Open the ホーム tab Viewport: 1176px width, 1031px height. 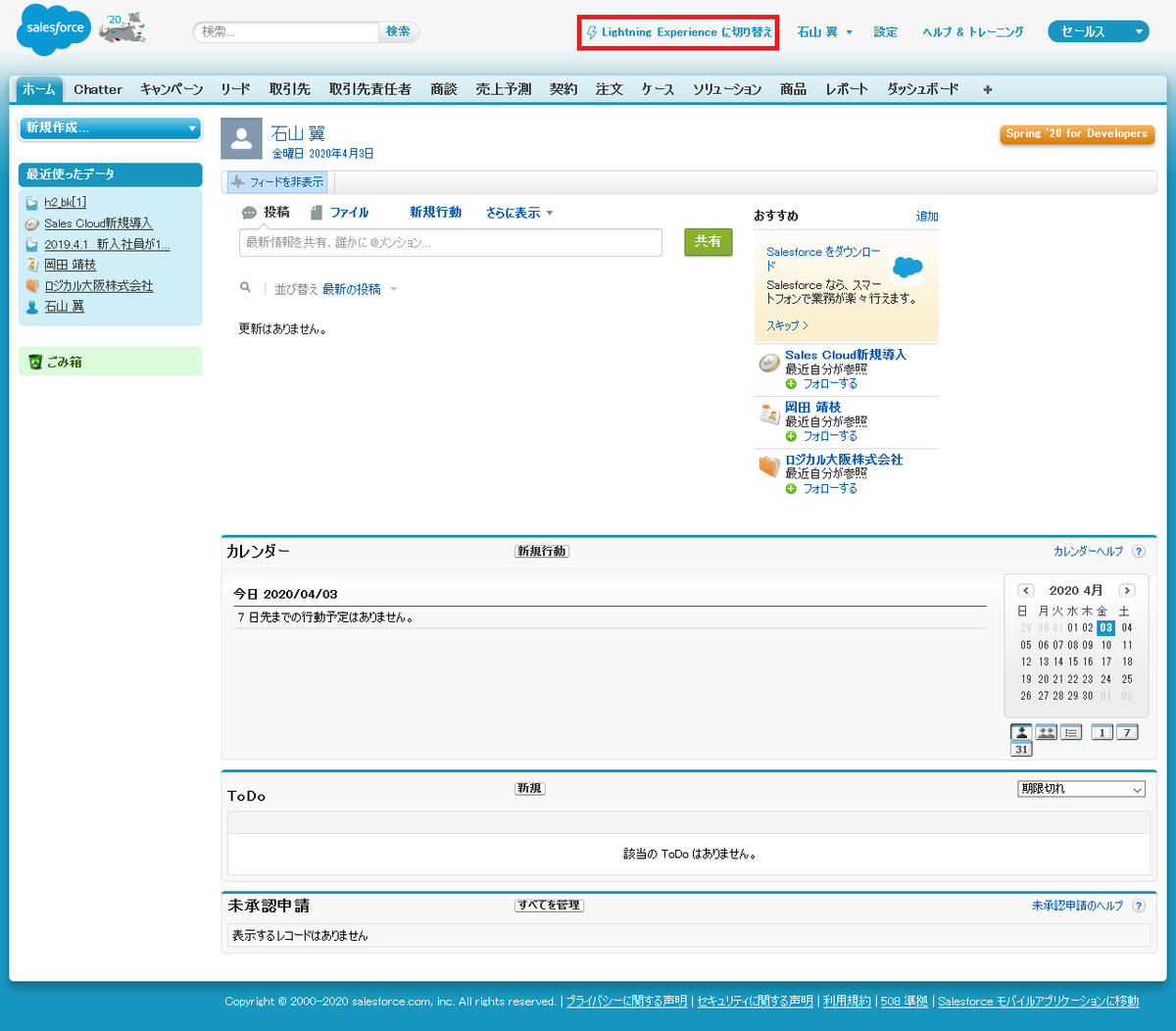tap(39, 89)
